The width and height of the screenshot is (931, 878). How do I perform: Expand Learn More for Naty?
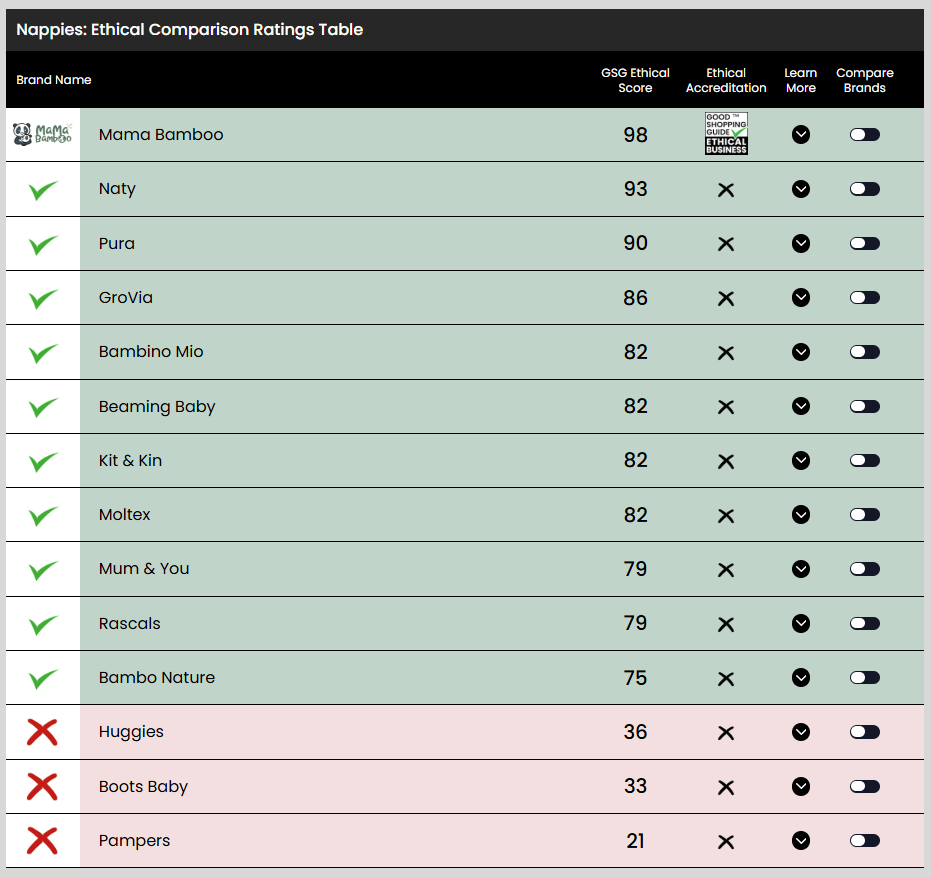tap(801, 189)
